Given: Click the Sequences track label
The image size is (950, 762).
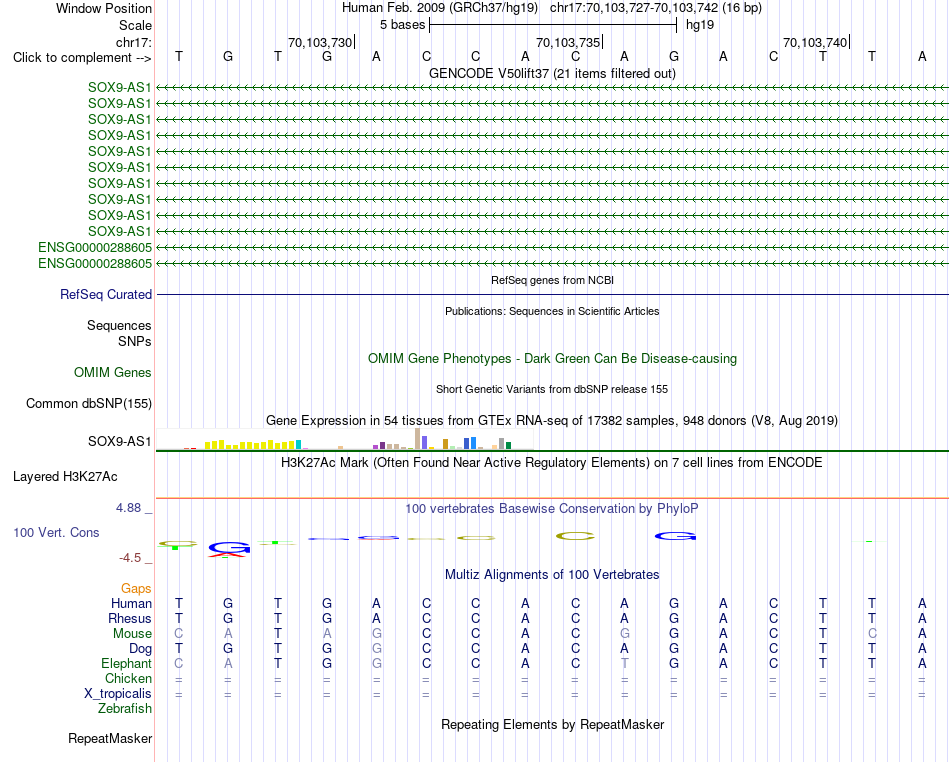Looking at the screenshot, I should (x=119, y=325).
